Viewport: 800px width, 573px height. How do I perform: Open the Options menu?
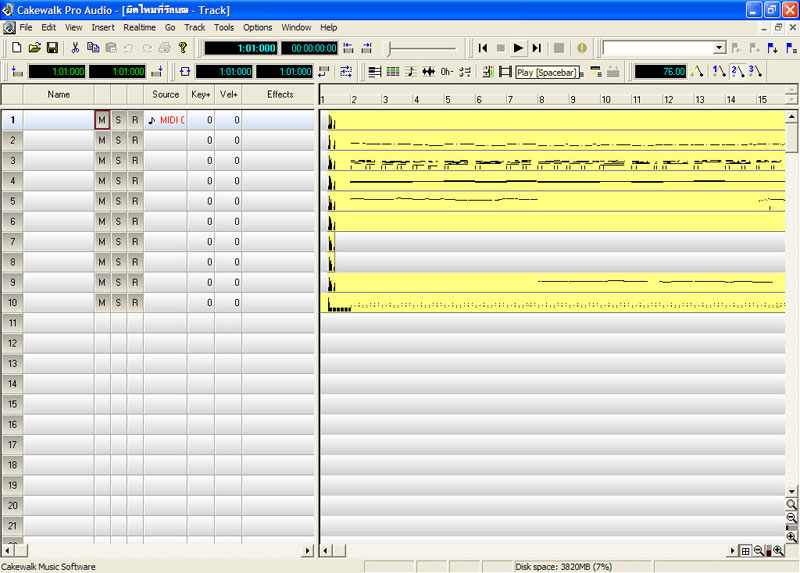(x=257, y=28)
